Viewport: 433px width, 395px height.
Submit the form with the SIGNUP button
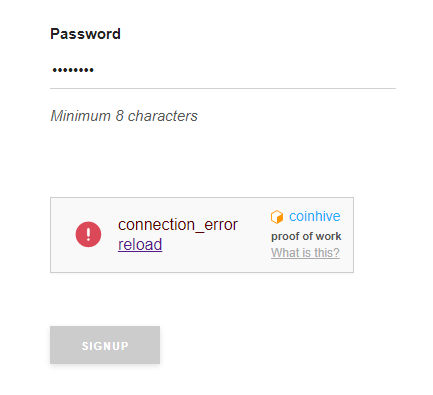click(105, 345)
